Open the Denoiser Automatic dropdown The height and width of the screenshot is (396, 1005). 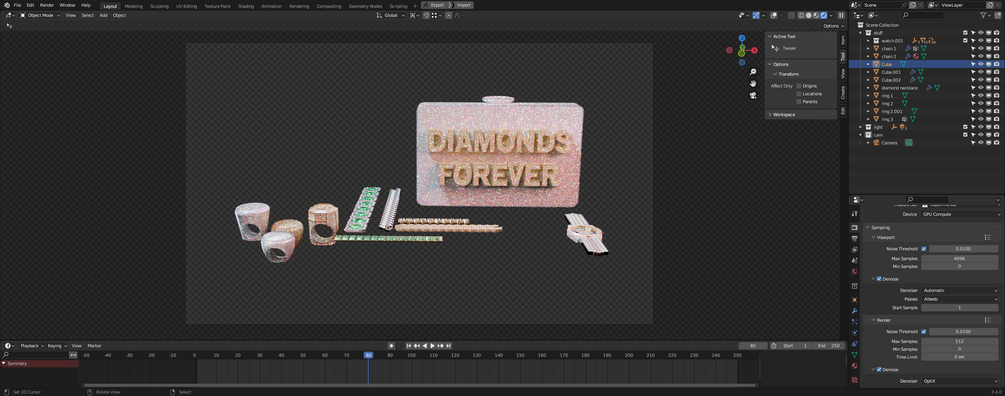pos(959,291)
